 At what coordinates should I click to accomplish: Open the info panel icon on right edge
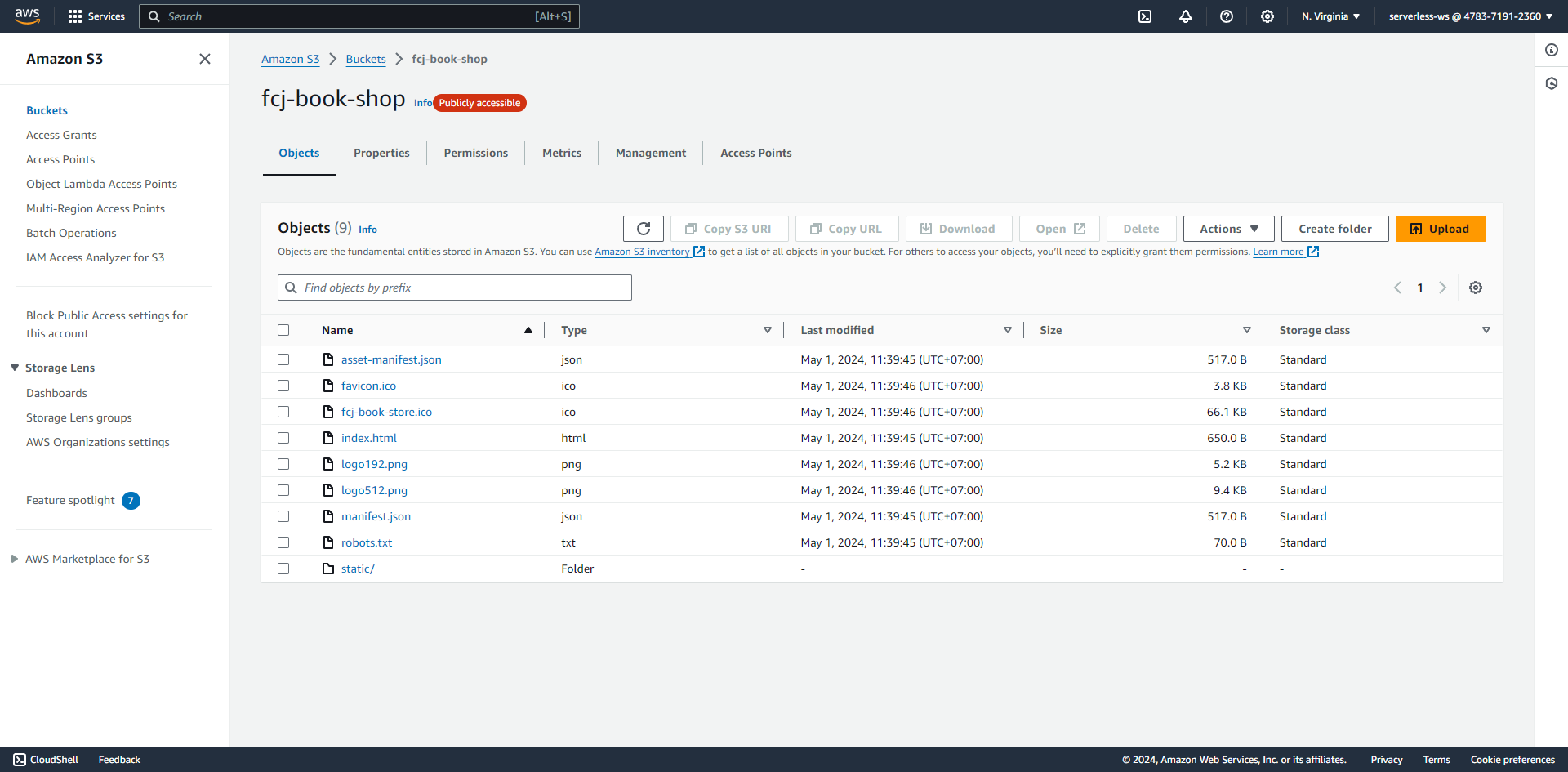tap(1552, 50)
